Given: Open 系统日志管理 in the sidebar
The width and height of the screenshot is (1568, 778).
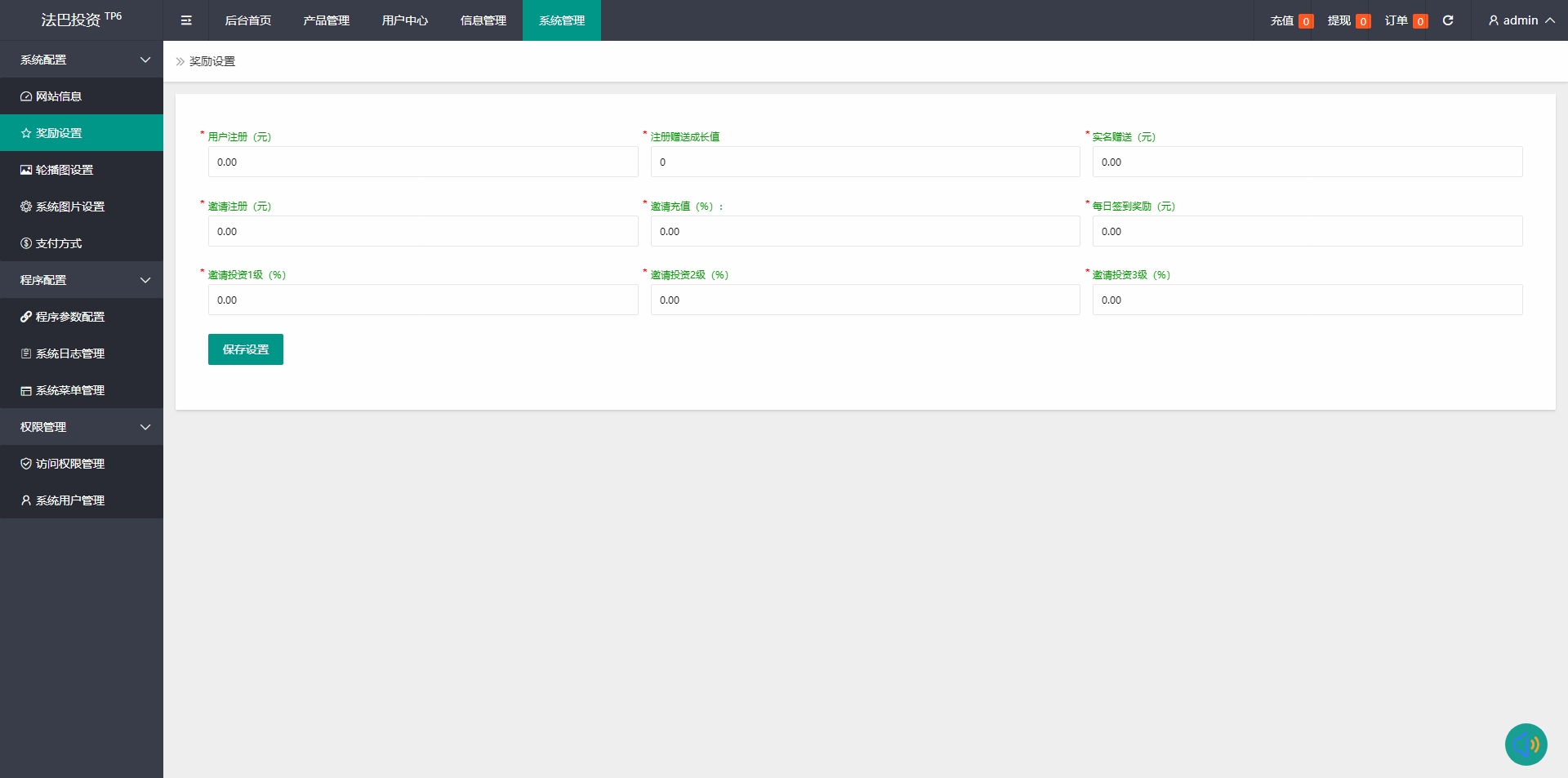Looking at the screenshot, I should click(69, 353).
